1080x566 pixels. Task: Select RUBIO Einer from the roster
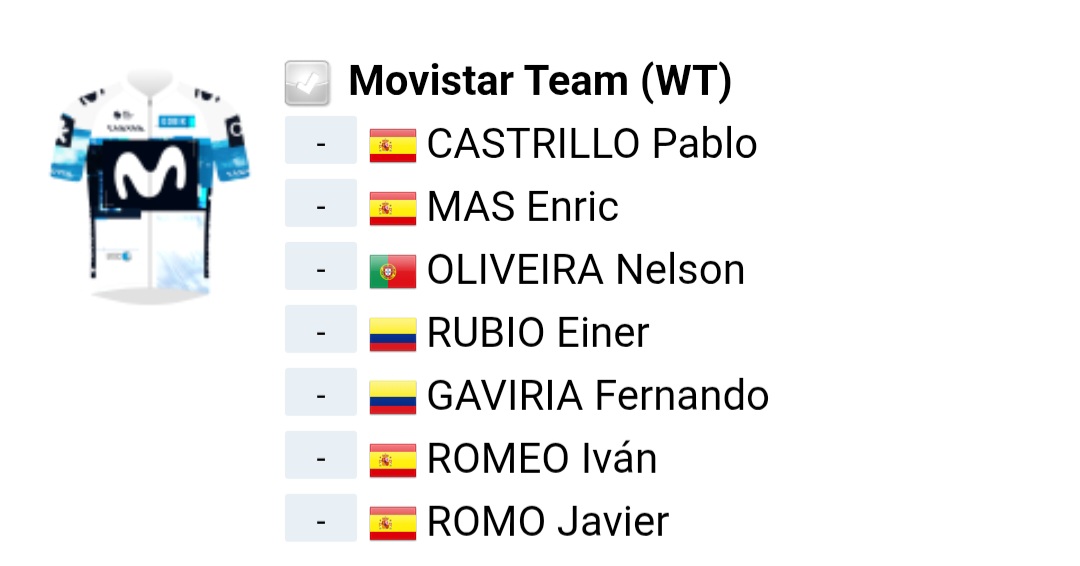pos(538,333)
